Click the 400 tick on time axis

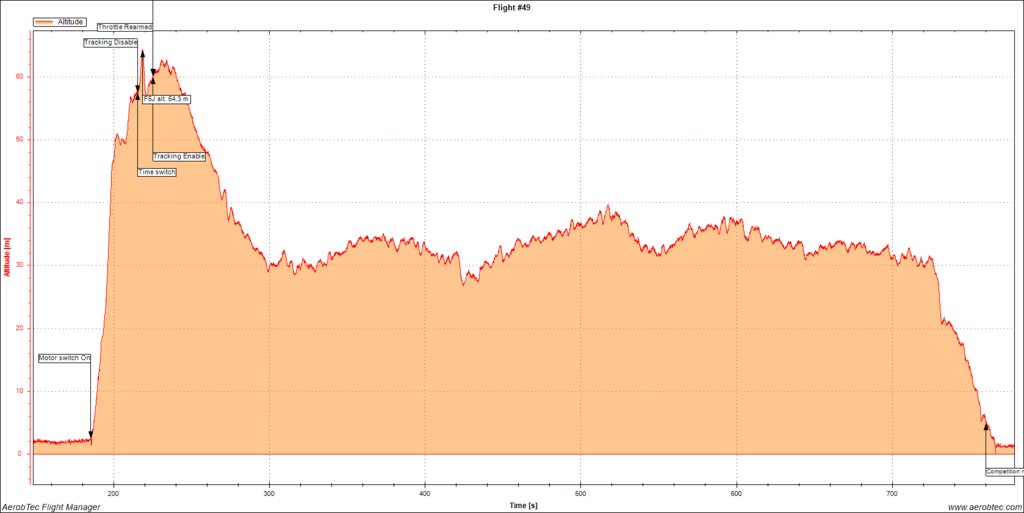point(425,466)
